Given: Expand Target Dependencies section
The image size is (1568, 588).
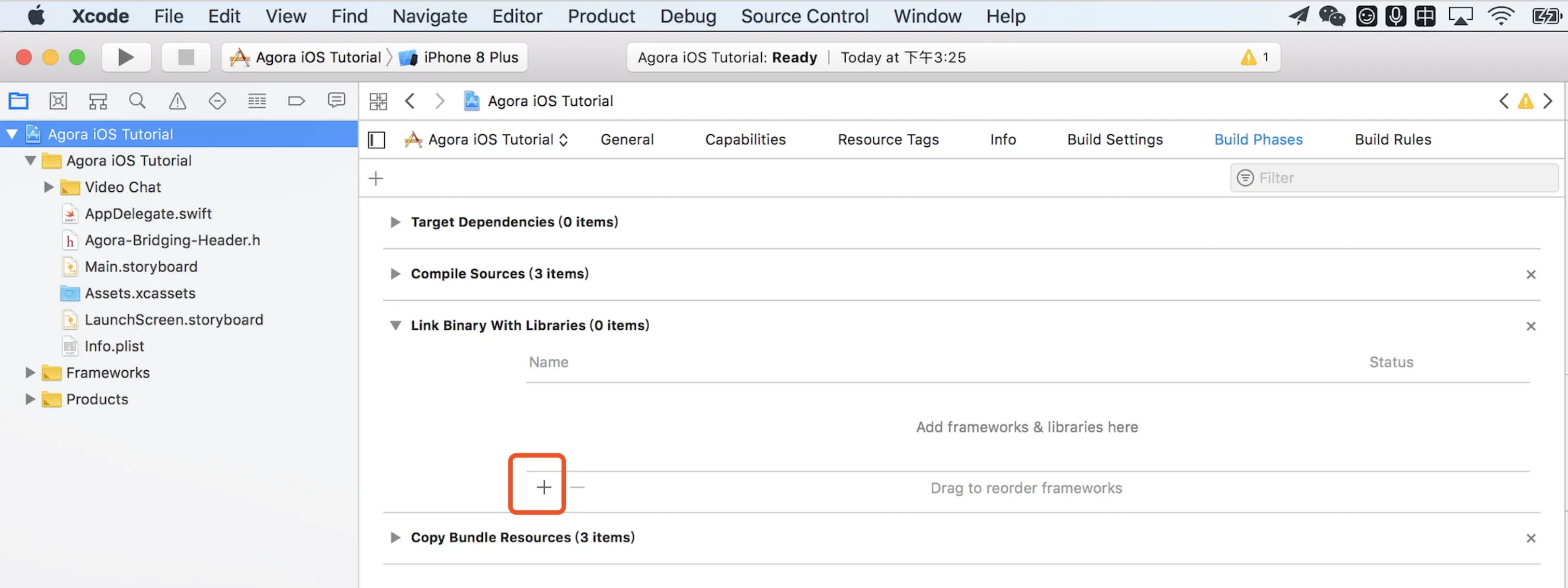Looking at the screenshot, I should (x=395, y=222).
